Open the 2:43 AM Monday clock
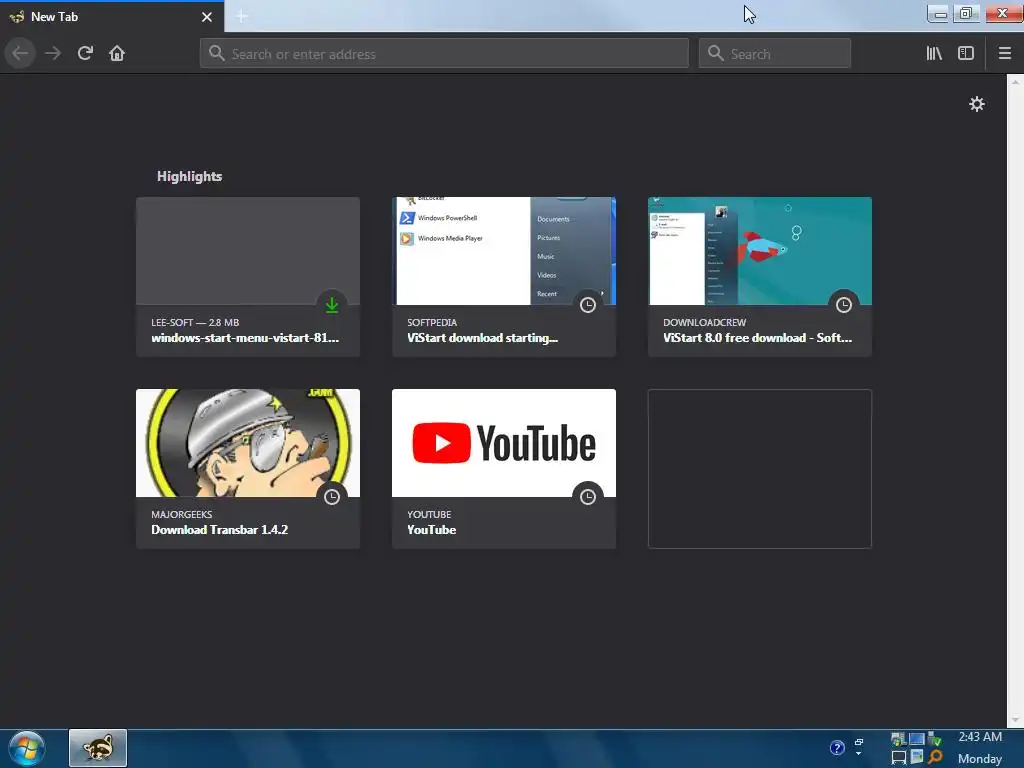 click(x=980, y=748)
